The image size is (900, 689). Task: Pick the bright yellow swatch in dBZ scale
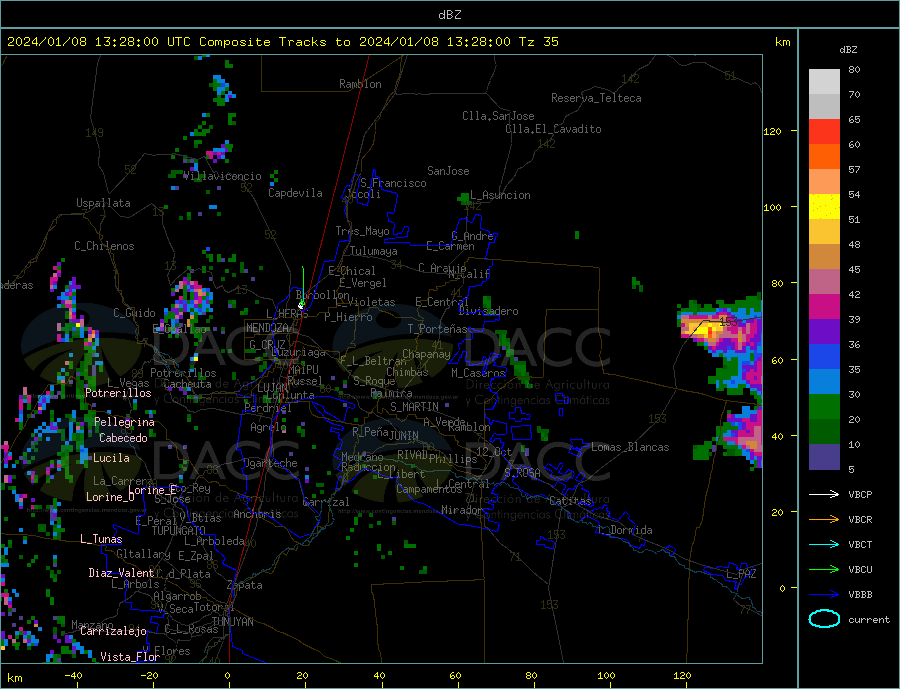pos(824,207)
